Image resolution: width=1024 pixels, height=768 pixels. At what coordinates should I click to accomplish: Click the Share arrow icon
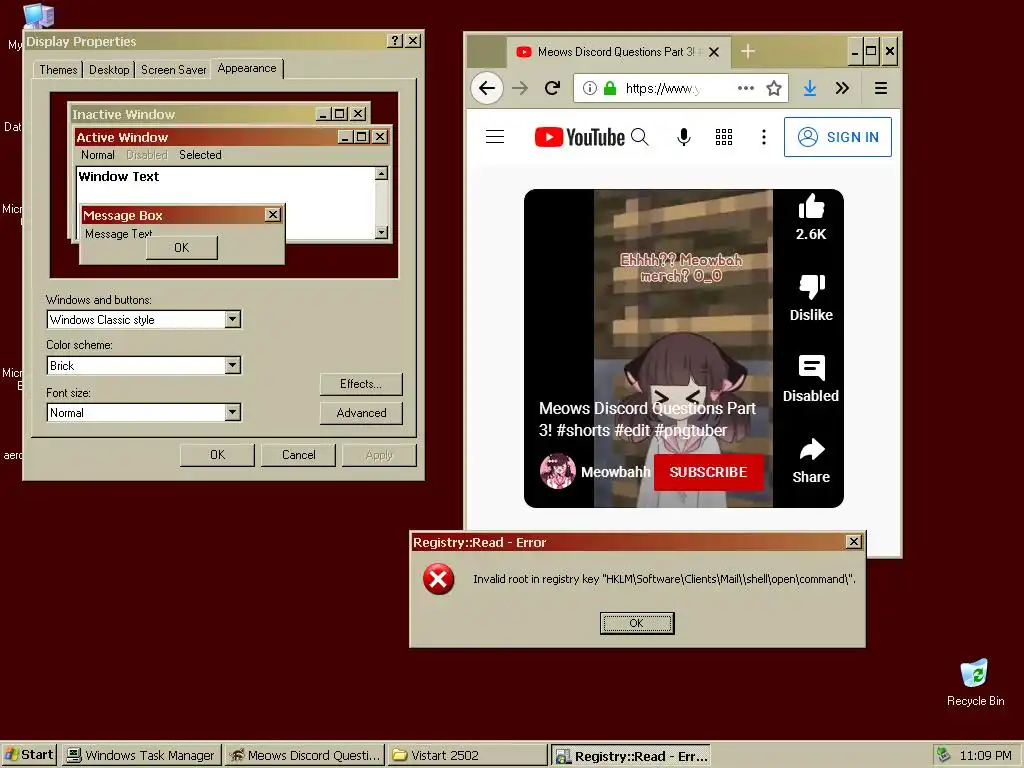coord(812,449)
